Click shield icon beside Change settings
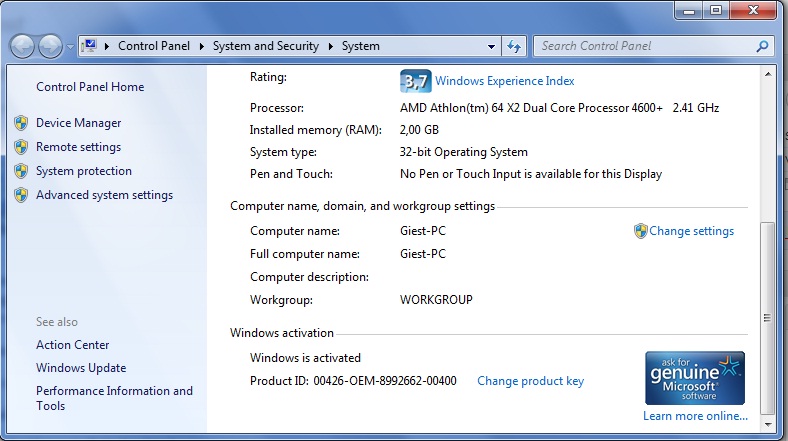Image resolution: width=788 pixels, height=441 pixels. [x=640, y=231]
